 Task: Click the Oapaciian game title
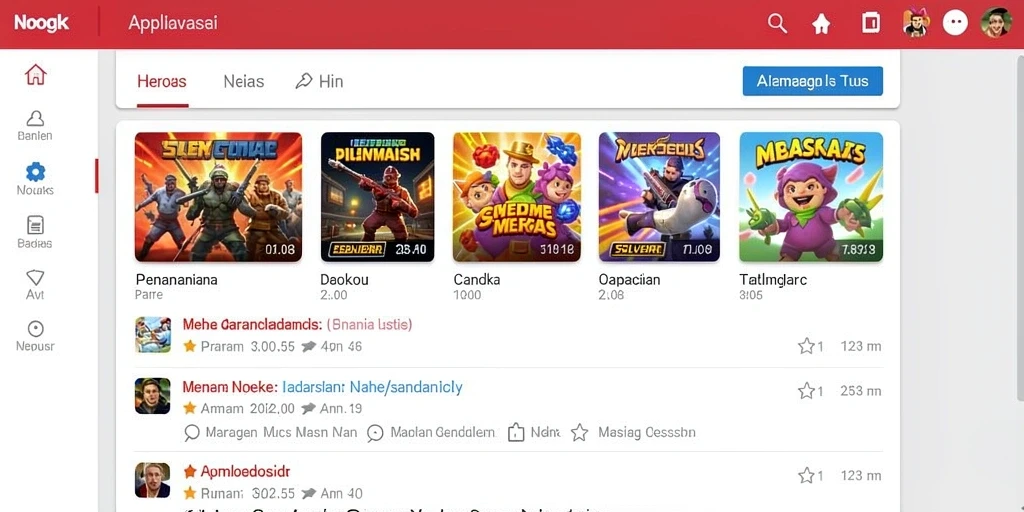pos(630,280)
